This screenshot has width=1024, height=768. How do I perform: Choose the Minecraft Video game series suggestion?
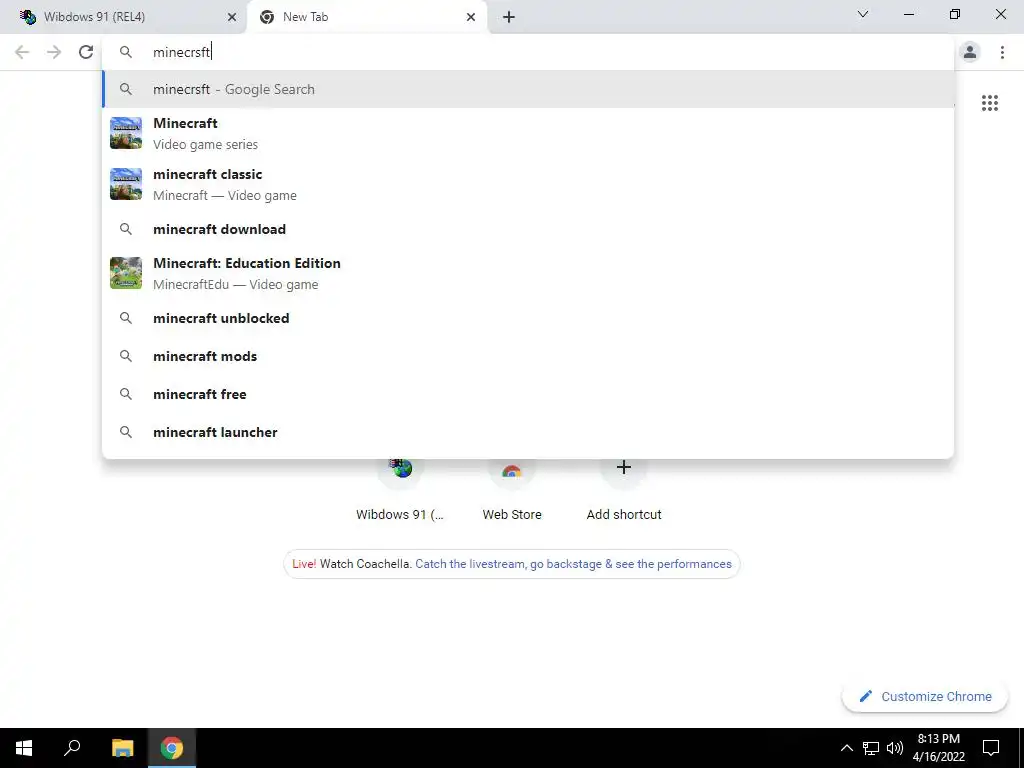click(528, 133)
